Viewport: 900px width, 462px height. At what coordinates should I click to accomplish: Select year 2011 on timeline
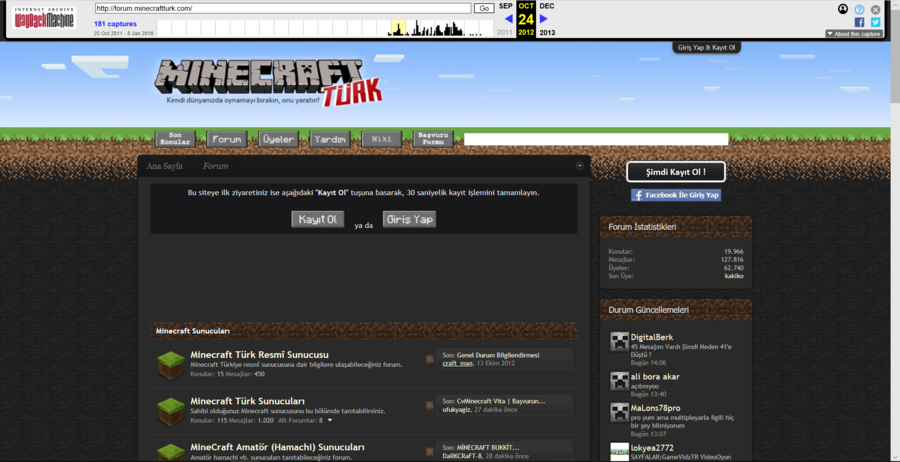pyautogui.click(x=504, y=33)
